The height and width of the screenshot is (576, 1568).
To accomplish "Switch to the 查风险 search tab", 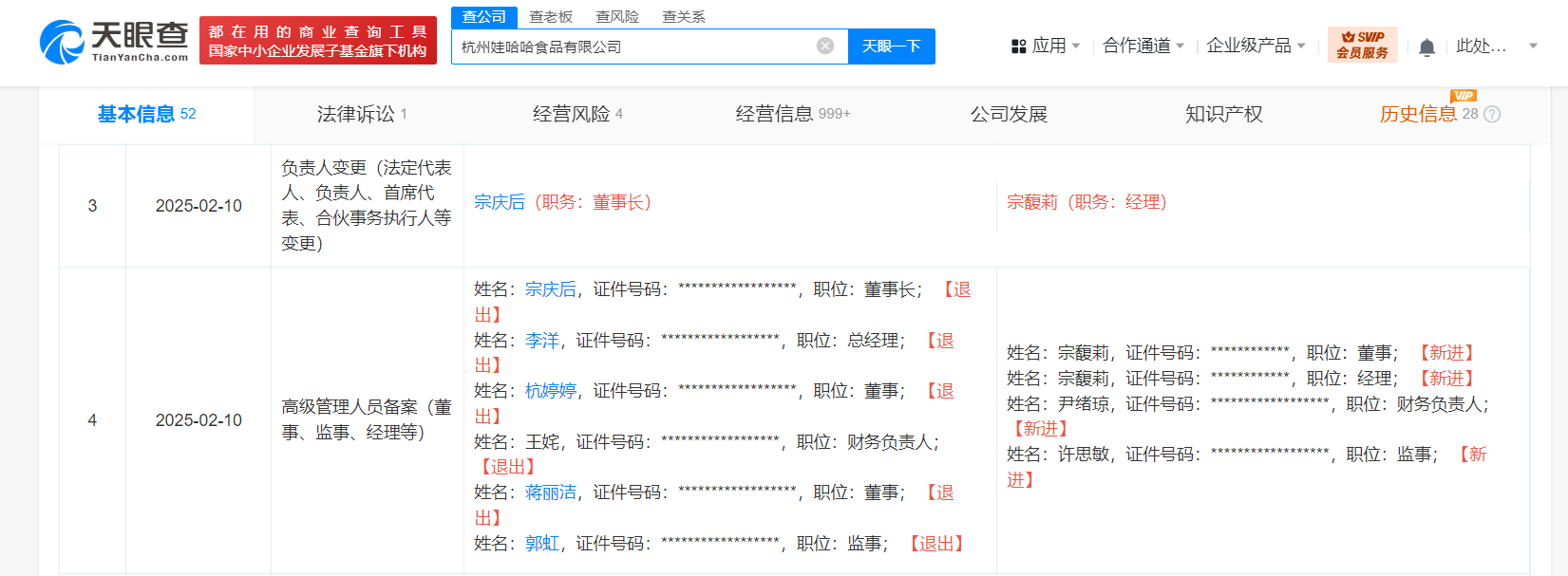I will pos(617,16).
